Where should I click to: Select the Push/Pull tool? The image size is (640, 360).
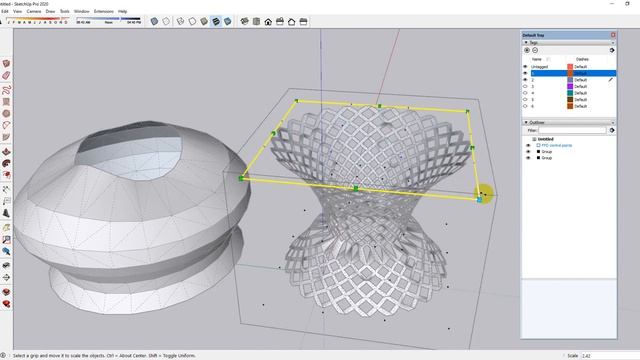pyautogui.click(x=6, y=151)
